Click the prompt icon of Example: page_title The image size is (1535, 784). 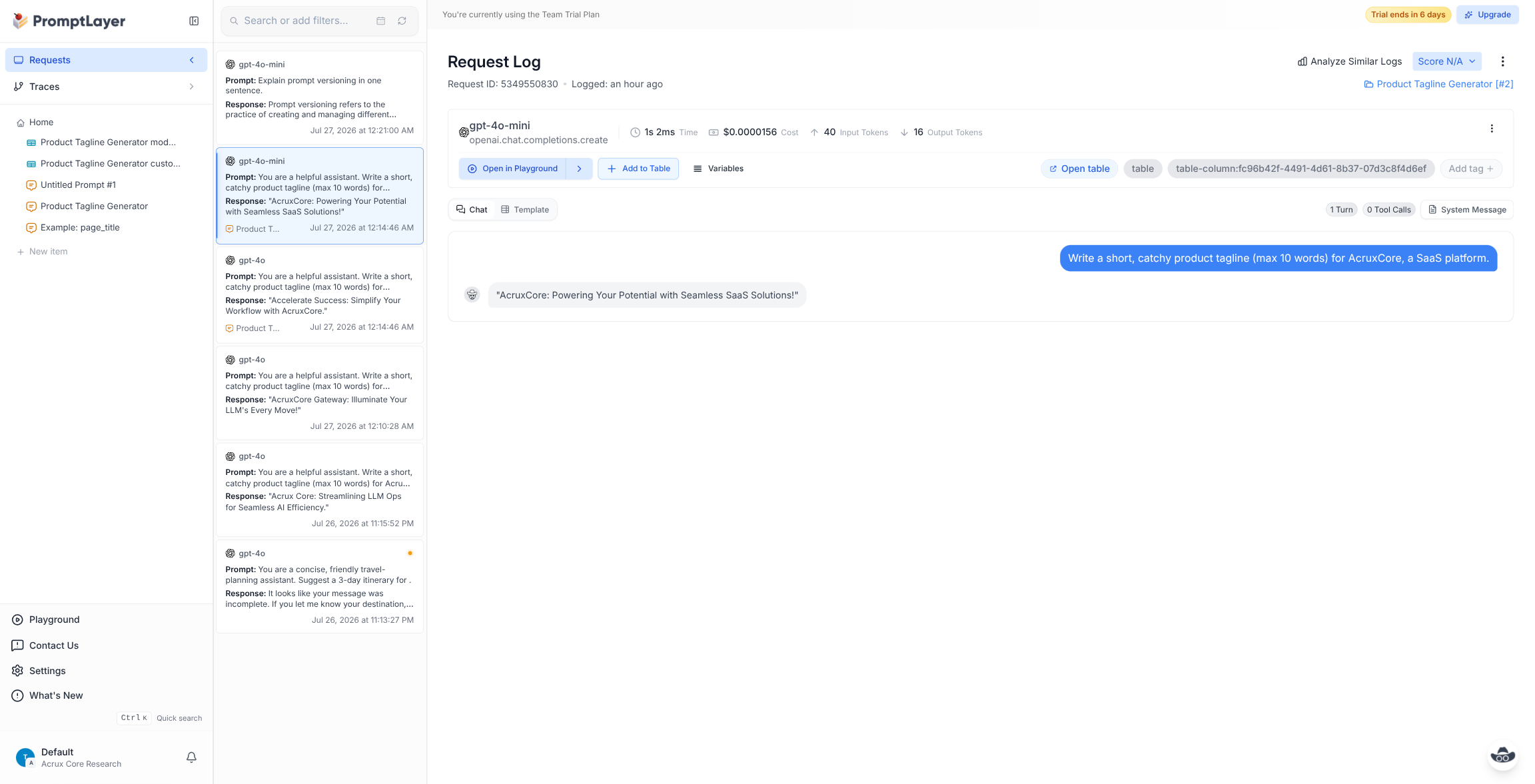pos(31,228)
